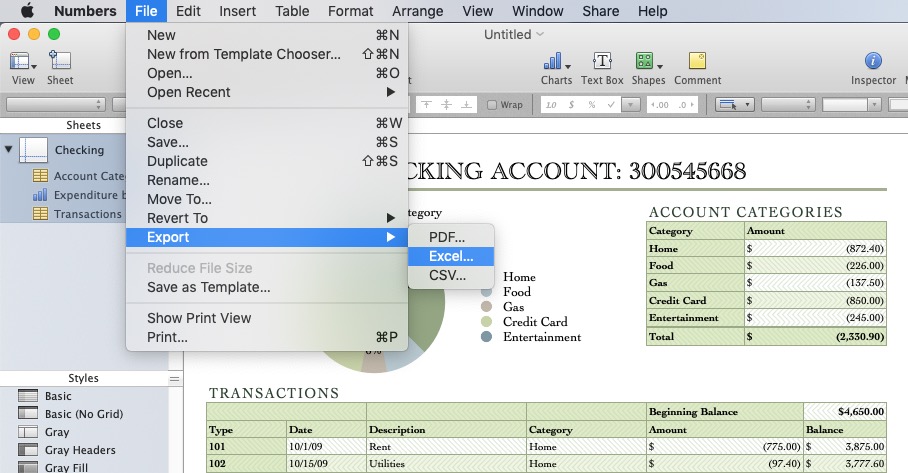Toggle the Wrap checkbox

[x=492, y=105]
